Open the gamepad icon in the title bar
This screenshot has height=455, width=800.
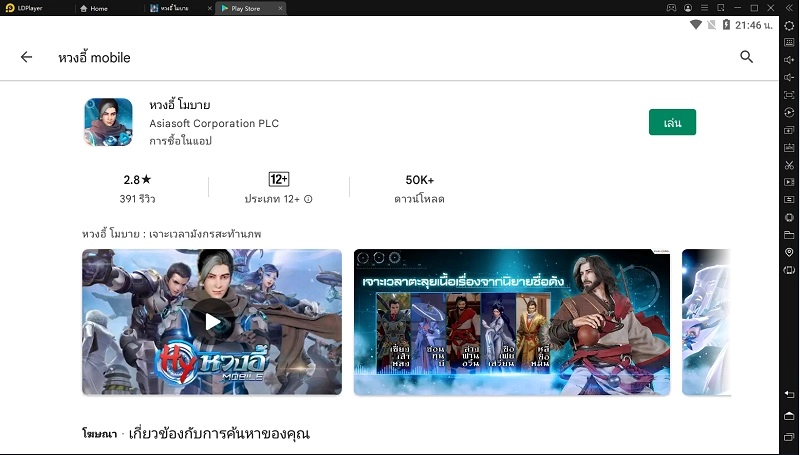[x=671, y=8]
